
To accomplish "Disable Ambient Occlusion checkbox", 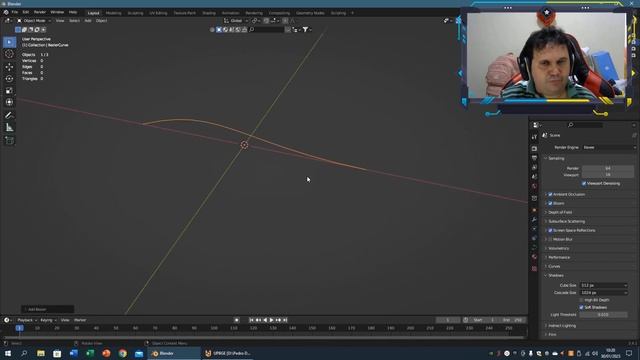I will [550, 194].
